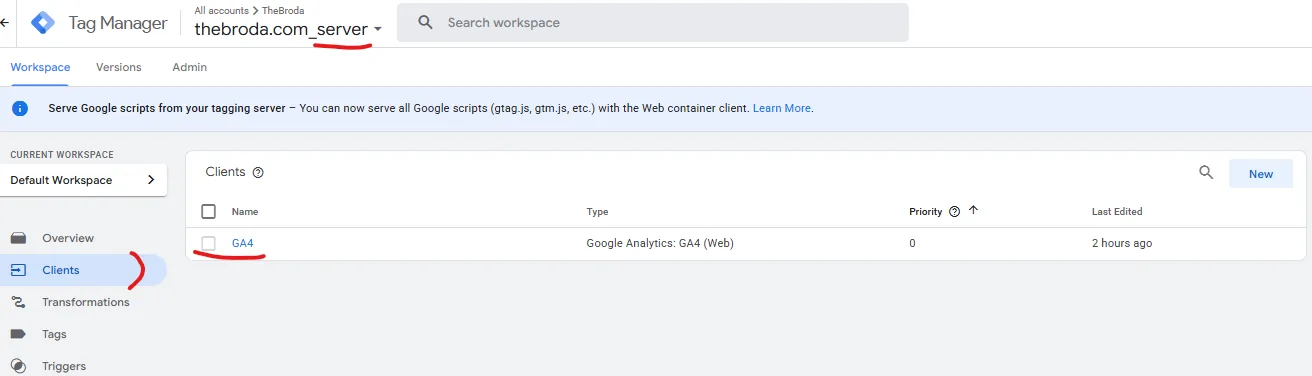The width and height of the screenshot is (1312, 376).
Task: Click the Overview sidebar icon
Action: (18, 238)
